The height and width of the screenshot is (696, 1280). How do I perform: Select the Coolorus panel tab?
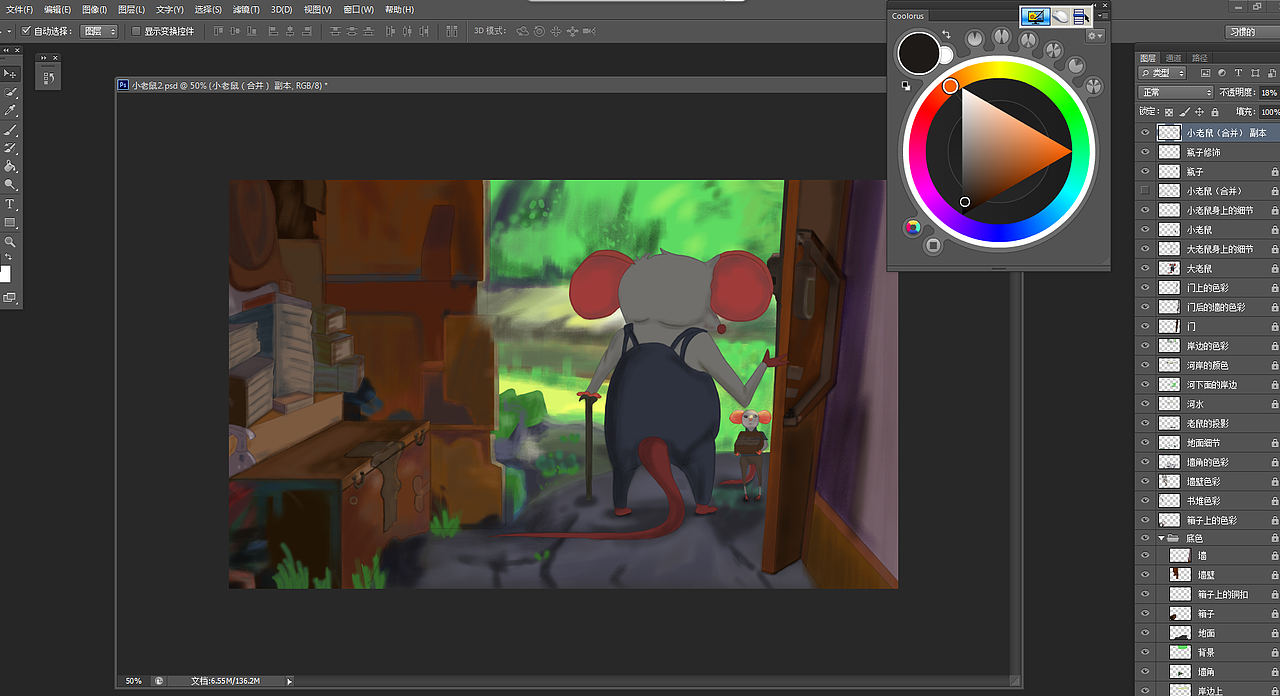[908, 16]
